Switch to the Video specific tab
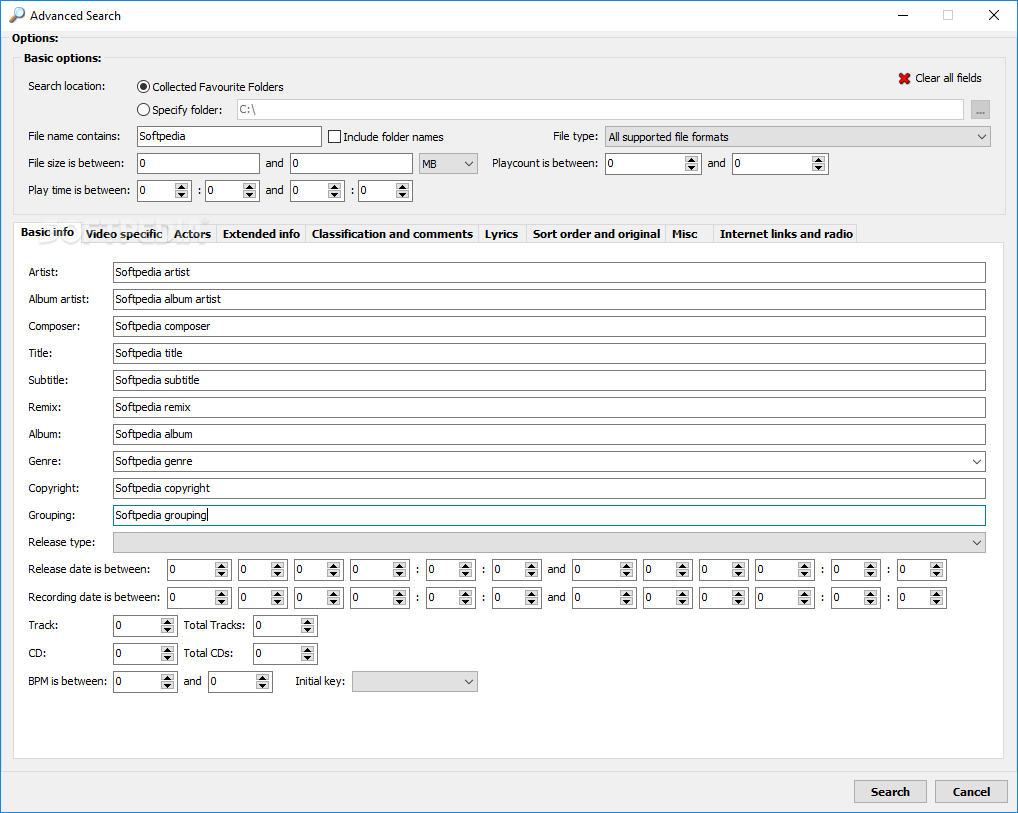The width and height of the screenshot is (1018, 813). click(x=124, y=234)
